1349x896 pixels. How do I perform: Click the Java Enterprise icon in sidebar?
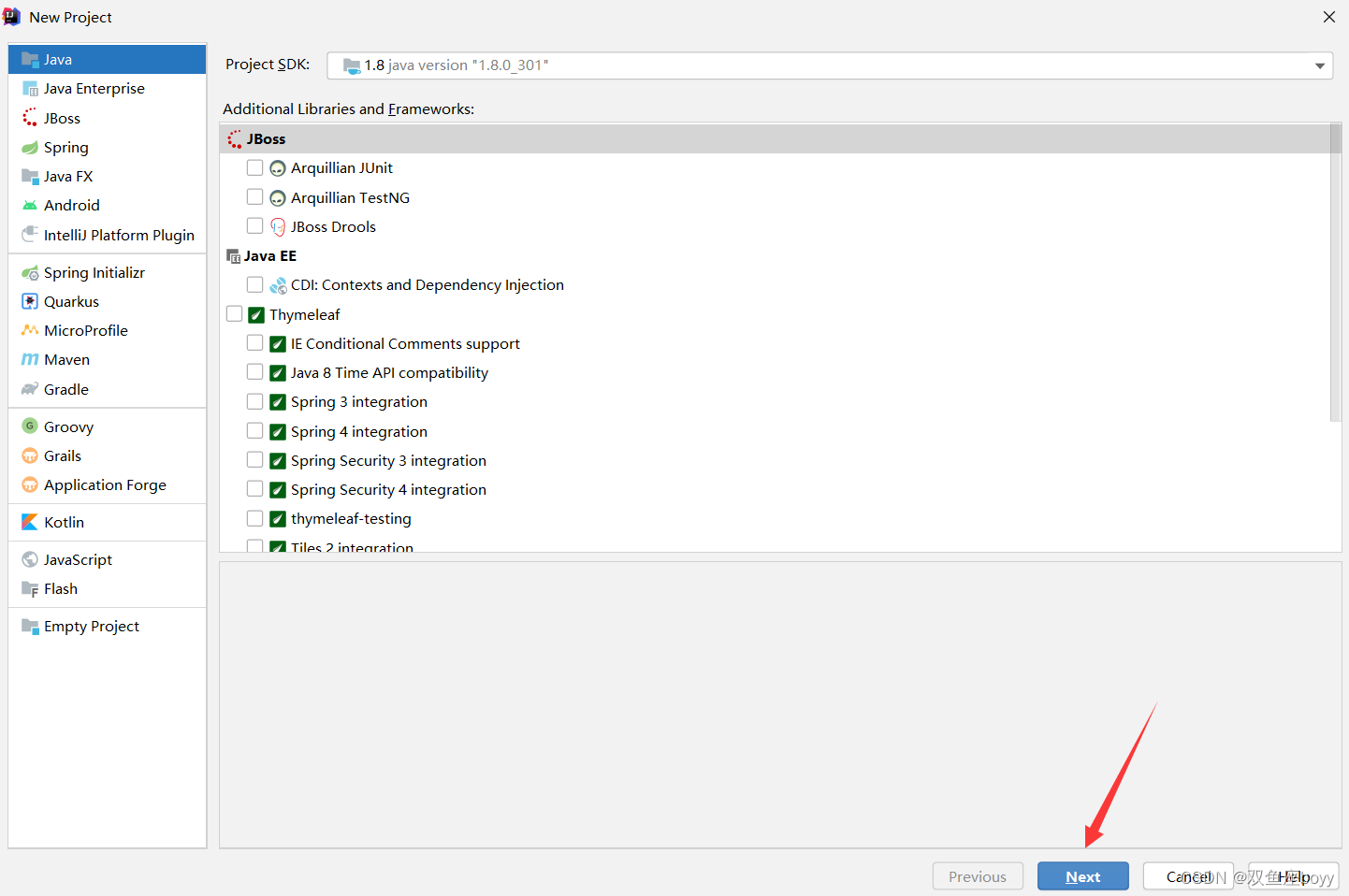point(30,88)
